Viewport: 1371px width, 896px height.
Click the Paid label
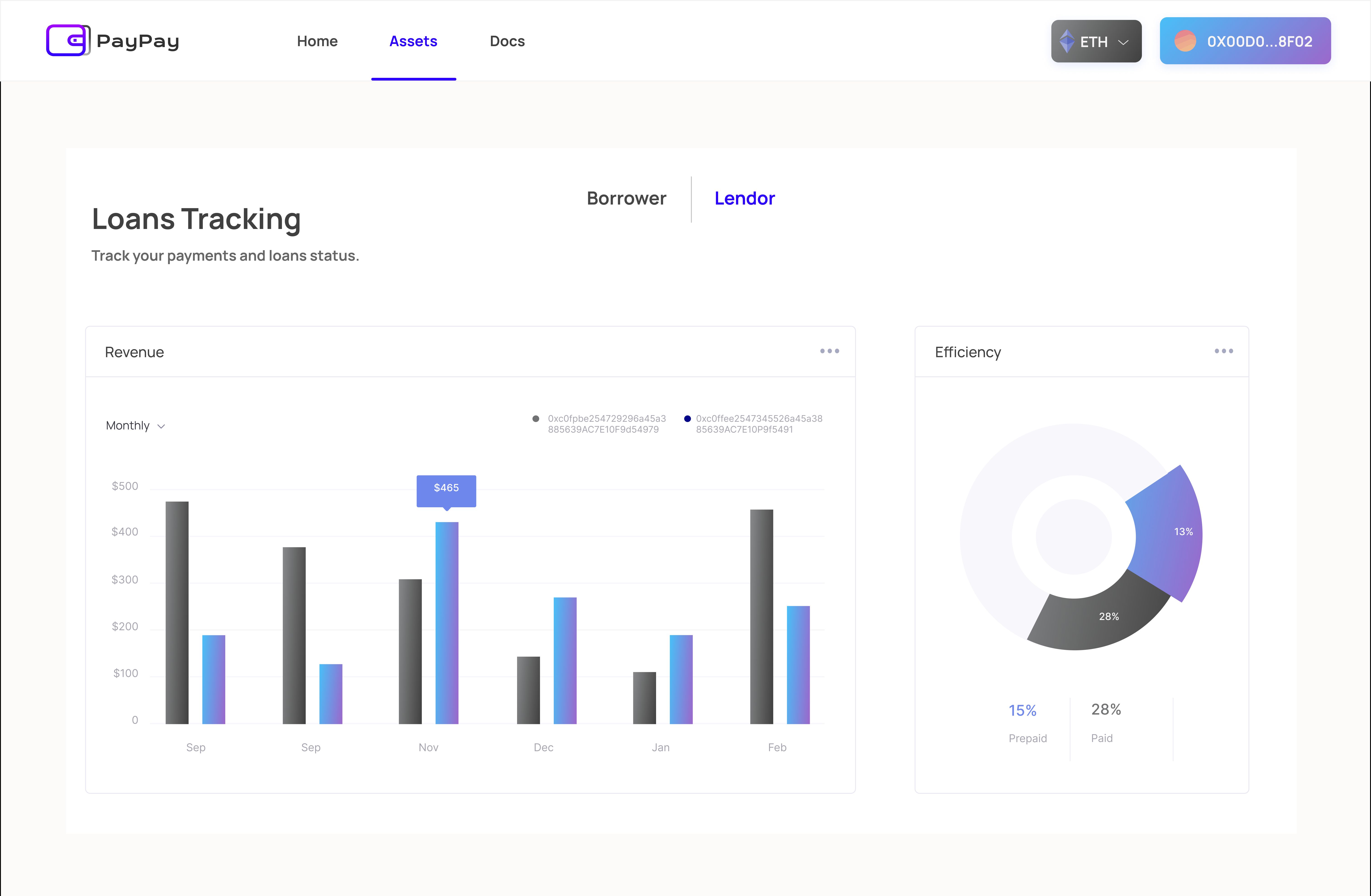(x=1102, y=738)
